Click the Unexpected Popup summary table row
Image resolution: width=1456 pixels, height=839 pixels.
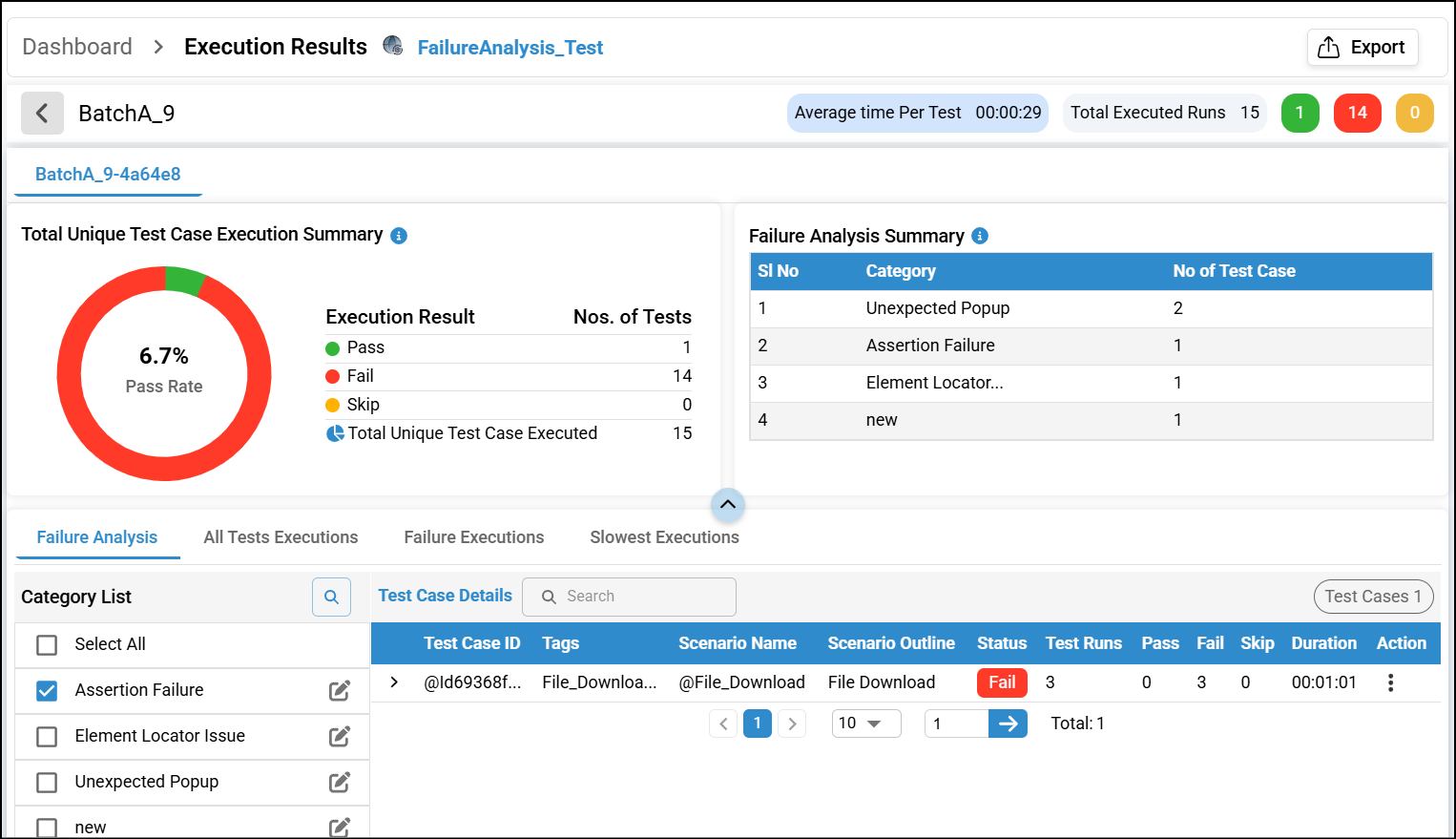point(1092,308)
